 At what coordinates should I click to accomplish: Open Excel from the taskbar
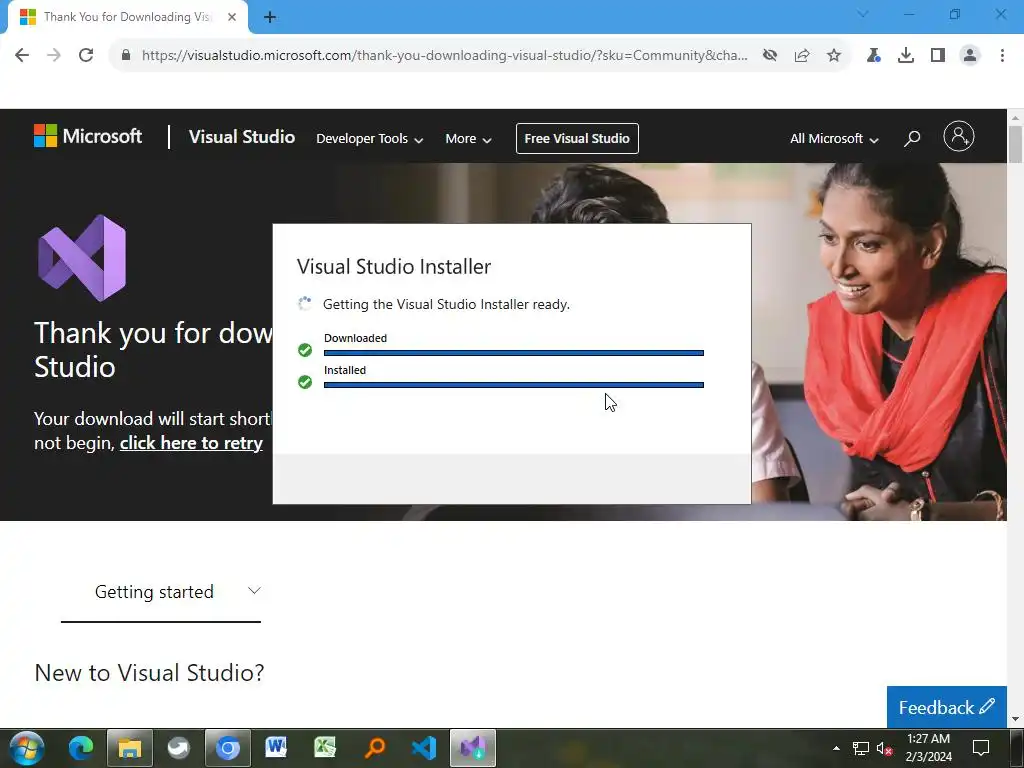click(x=325, y=748)
